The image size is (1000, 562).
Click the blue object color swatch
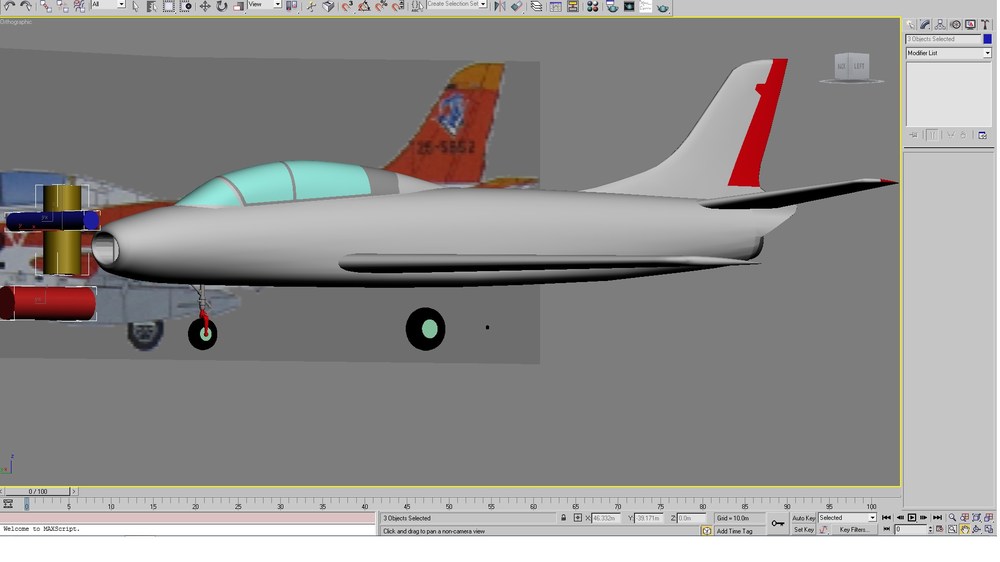pyautogui.click(x=987, y=39)
